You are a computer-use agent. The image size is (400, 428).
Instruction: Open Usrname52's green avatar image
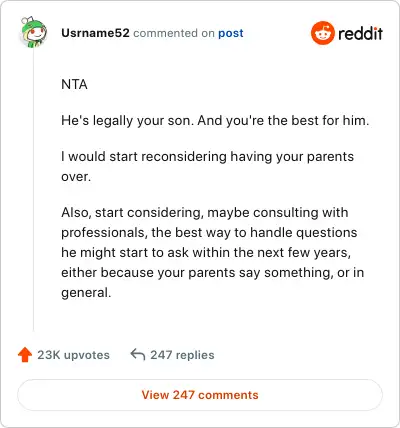coord(33,32)
